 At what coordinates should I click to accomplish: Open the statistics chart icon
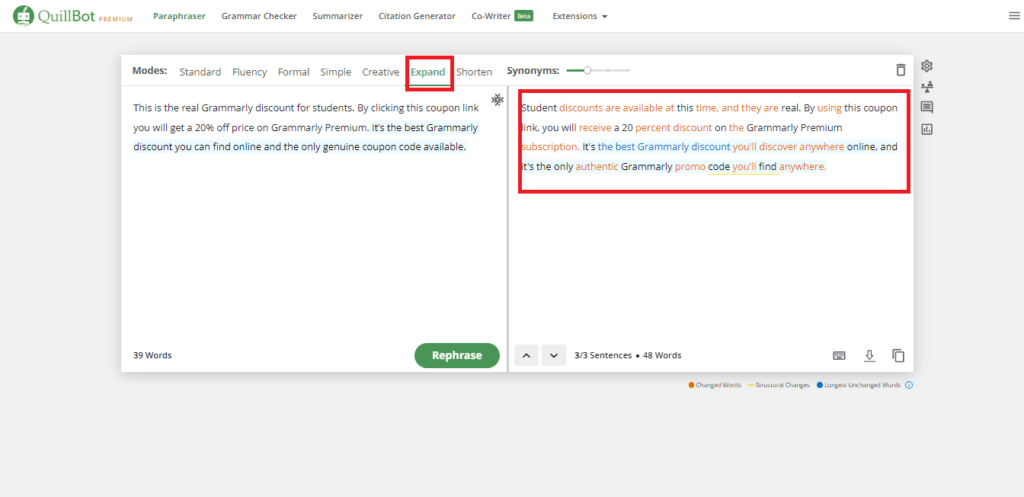[x=927, y=129]
